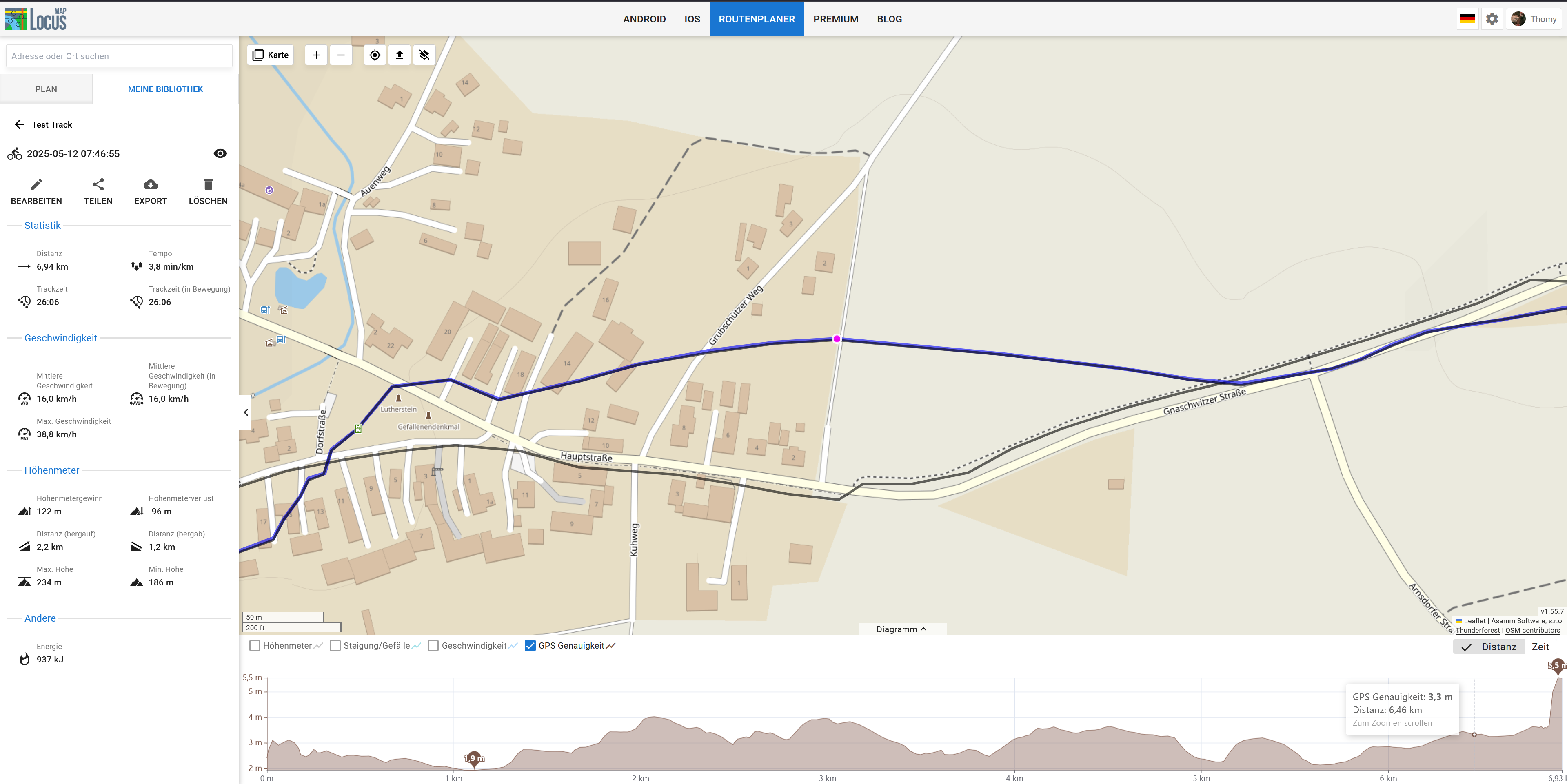Switch chart axis to Zeit

1540,647
